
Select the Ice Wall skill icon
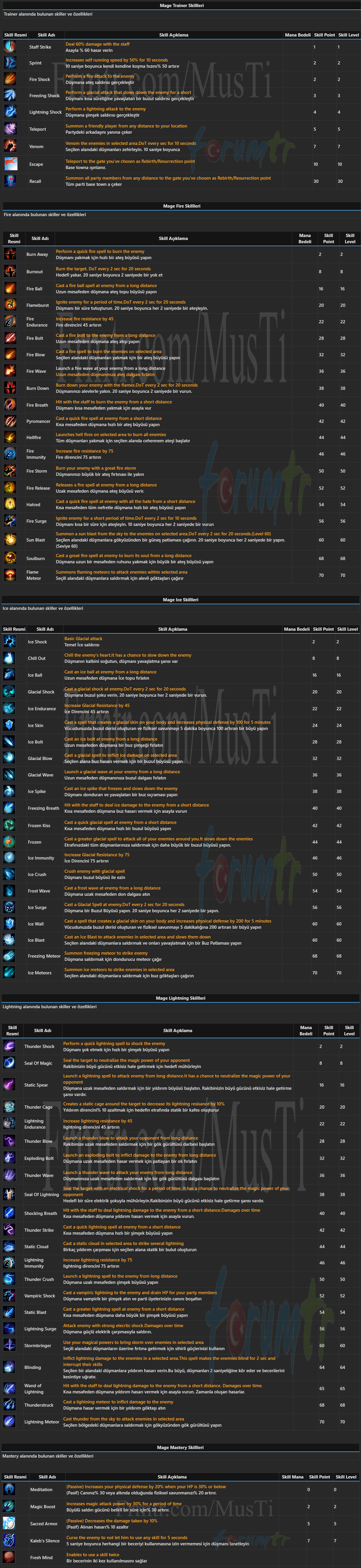[x=9, y=923]
